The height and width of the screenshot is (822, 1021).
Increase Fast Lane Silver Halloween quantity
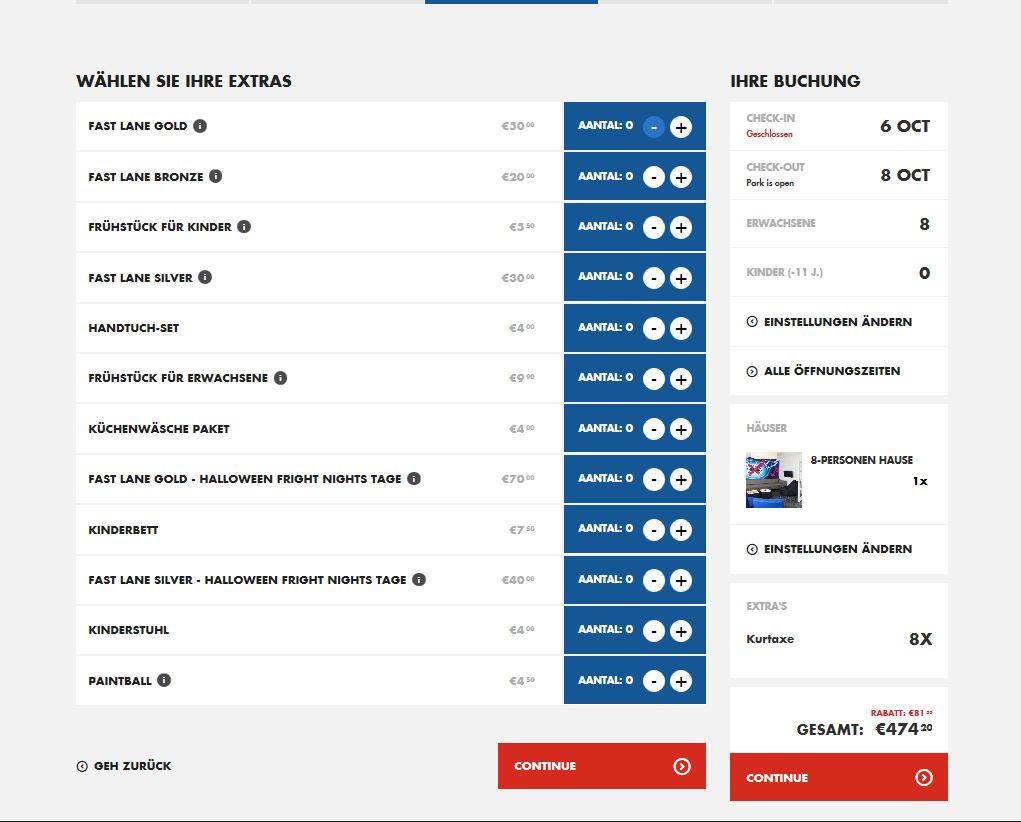point(680,580)
